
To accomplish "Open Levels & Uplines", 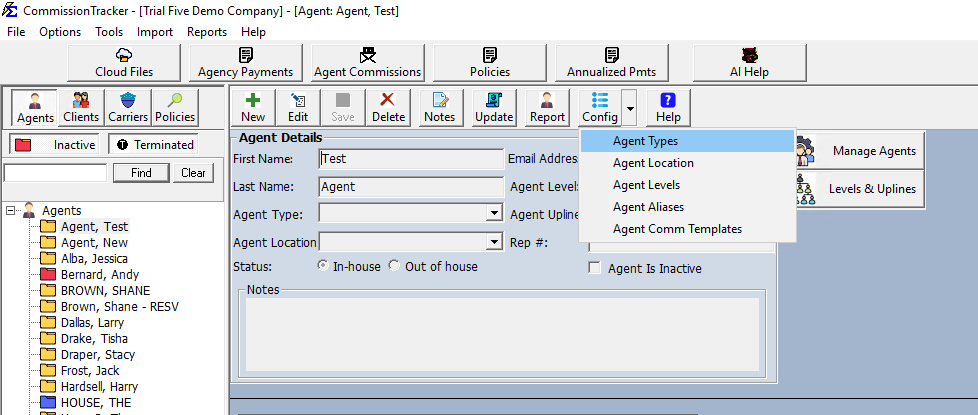I will pyautogui.click(x=861, y=188).
